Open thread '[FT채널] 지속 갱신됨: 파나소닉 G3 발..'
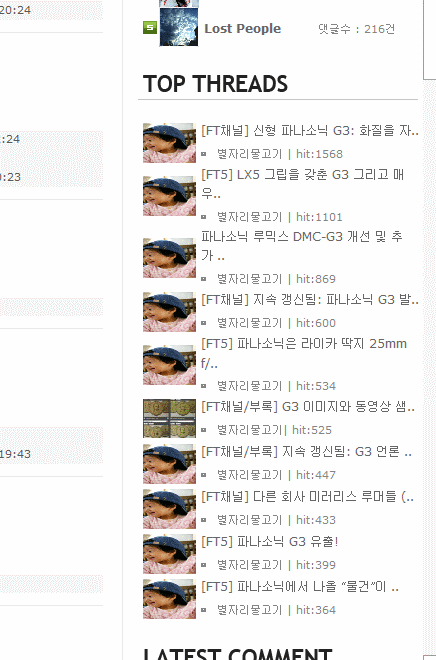 pos(310,300)
